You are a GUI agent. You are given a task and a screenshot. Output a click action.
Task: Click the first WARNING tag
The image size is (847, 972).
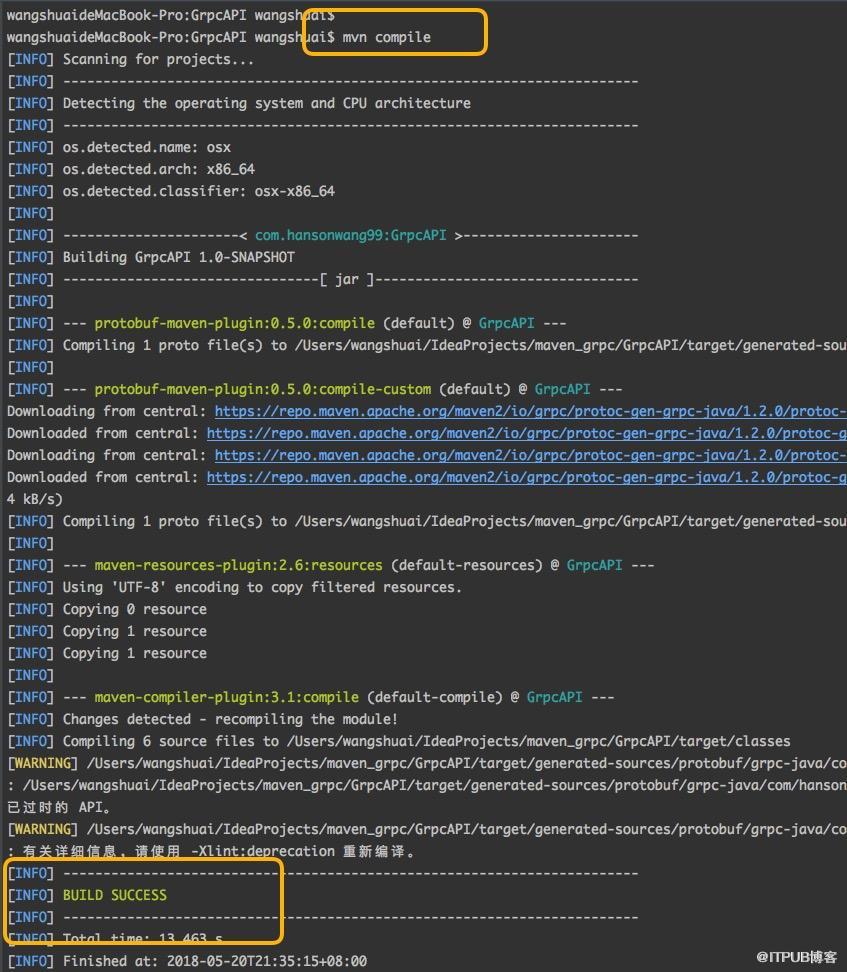pos(43,763)
